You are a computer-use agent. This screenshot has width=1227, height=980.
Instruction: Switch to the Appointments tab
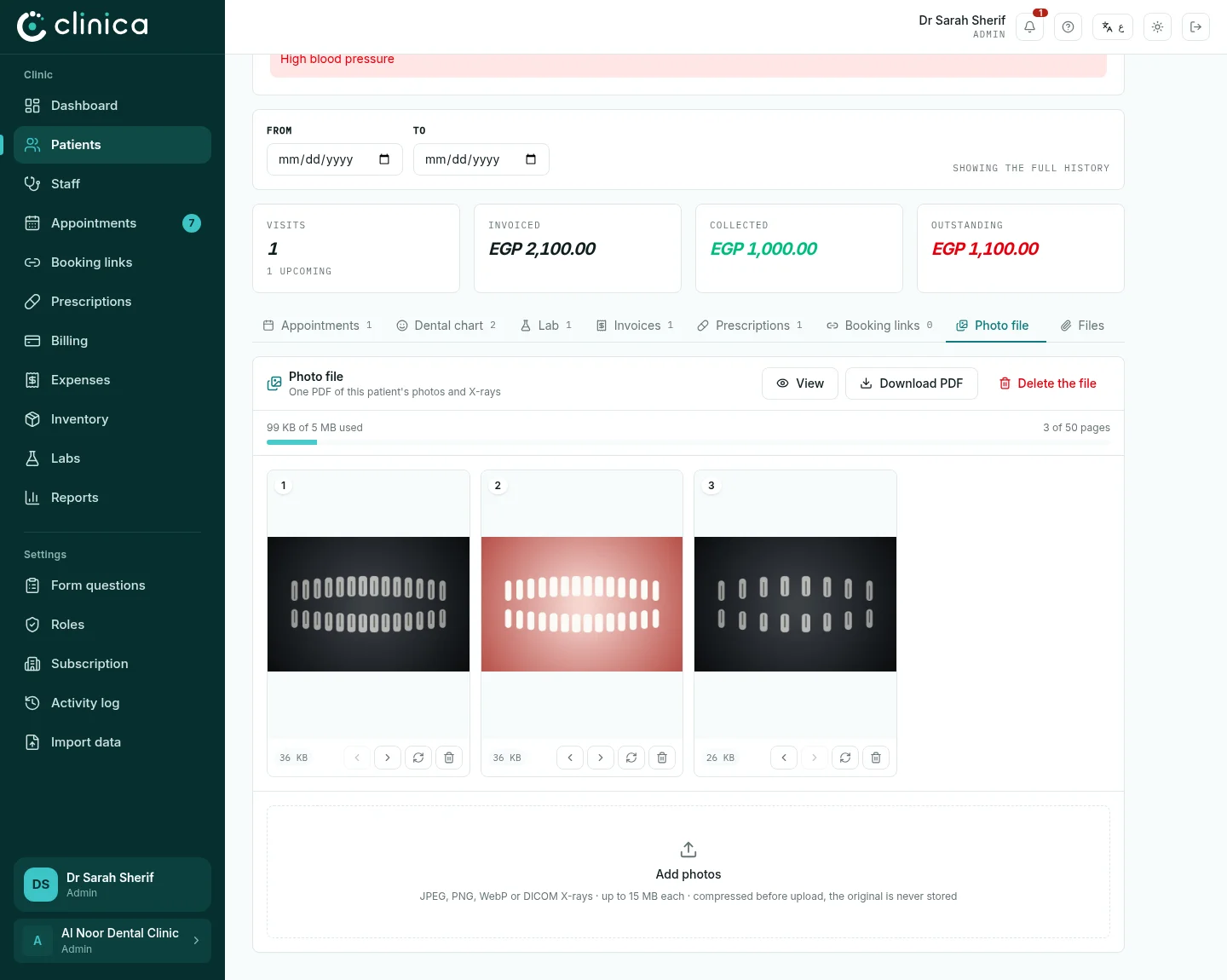318,326
